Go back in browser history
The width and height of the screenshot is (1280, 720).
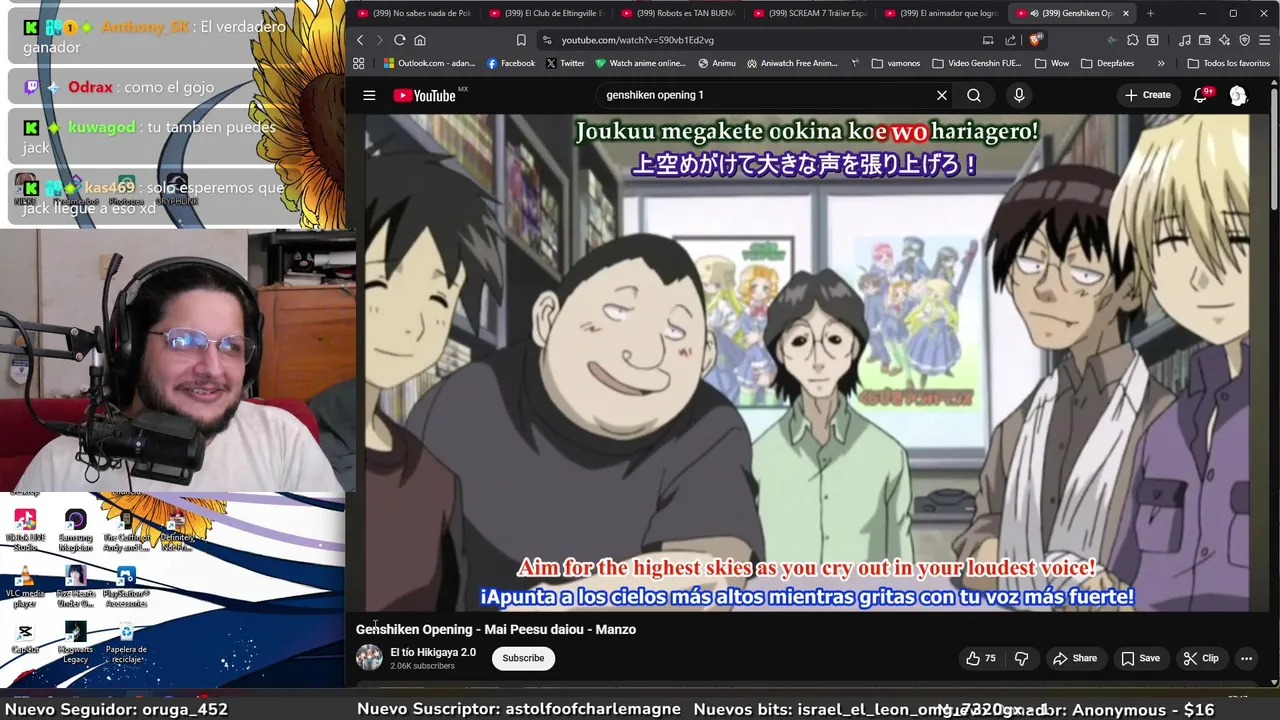[360, 40]
